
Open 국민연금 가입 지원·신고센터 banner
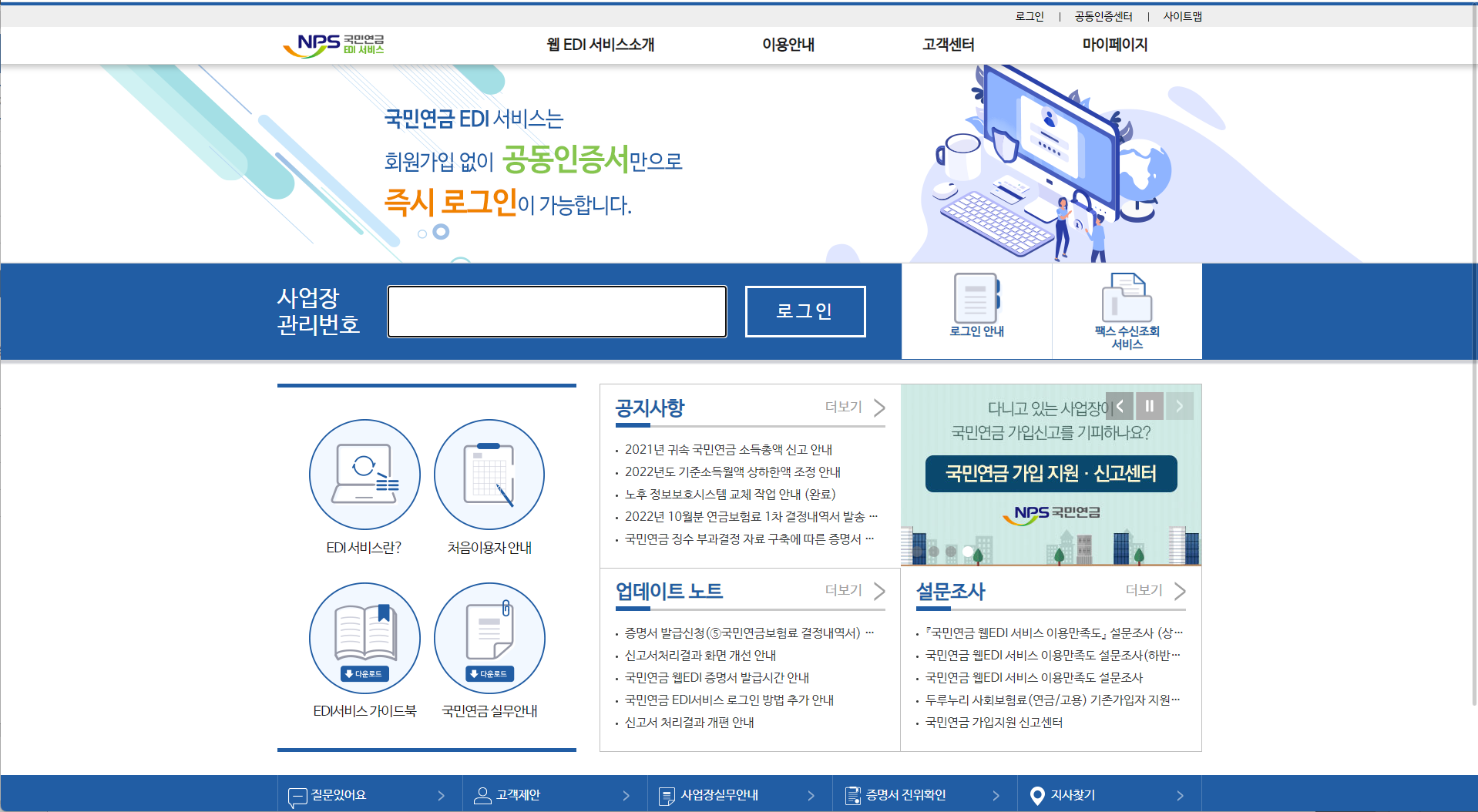tap(1051, 473)
